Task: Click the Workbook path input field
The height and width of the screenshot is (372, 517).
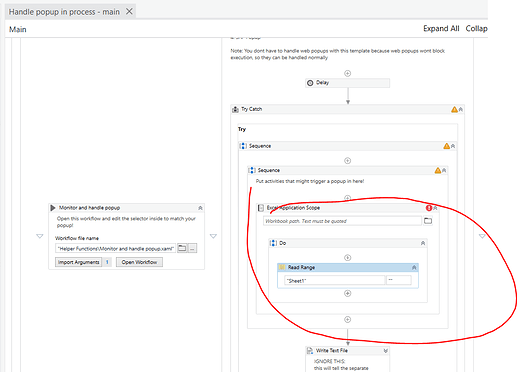Action: click(x=342, y=221)
